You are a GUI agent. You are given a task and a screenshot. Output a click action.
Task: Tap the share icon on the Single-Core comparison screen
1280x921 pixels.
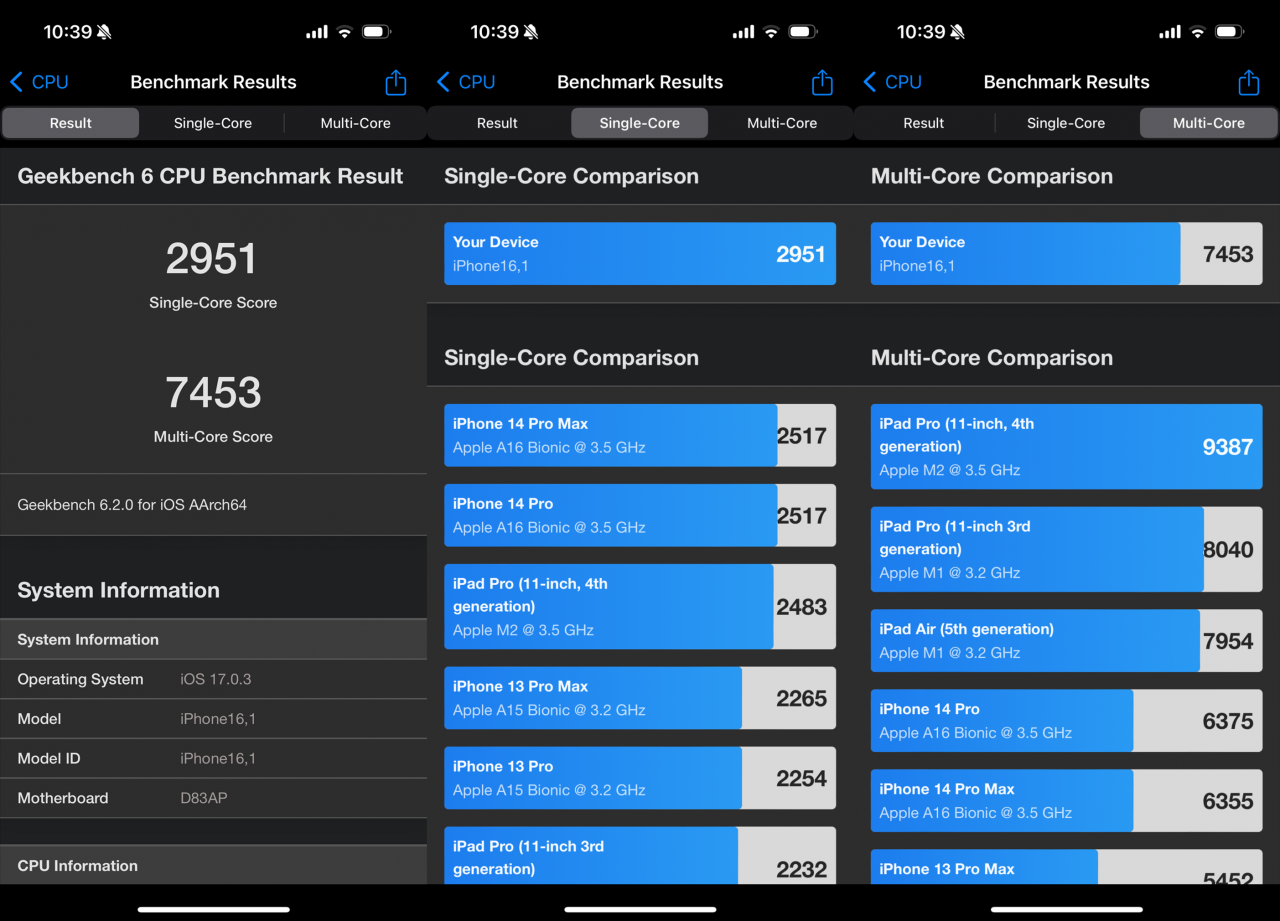822,82
